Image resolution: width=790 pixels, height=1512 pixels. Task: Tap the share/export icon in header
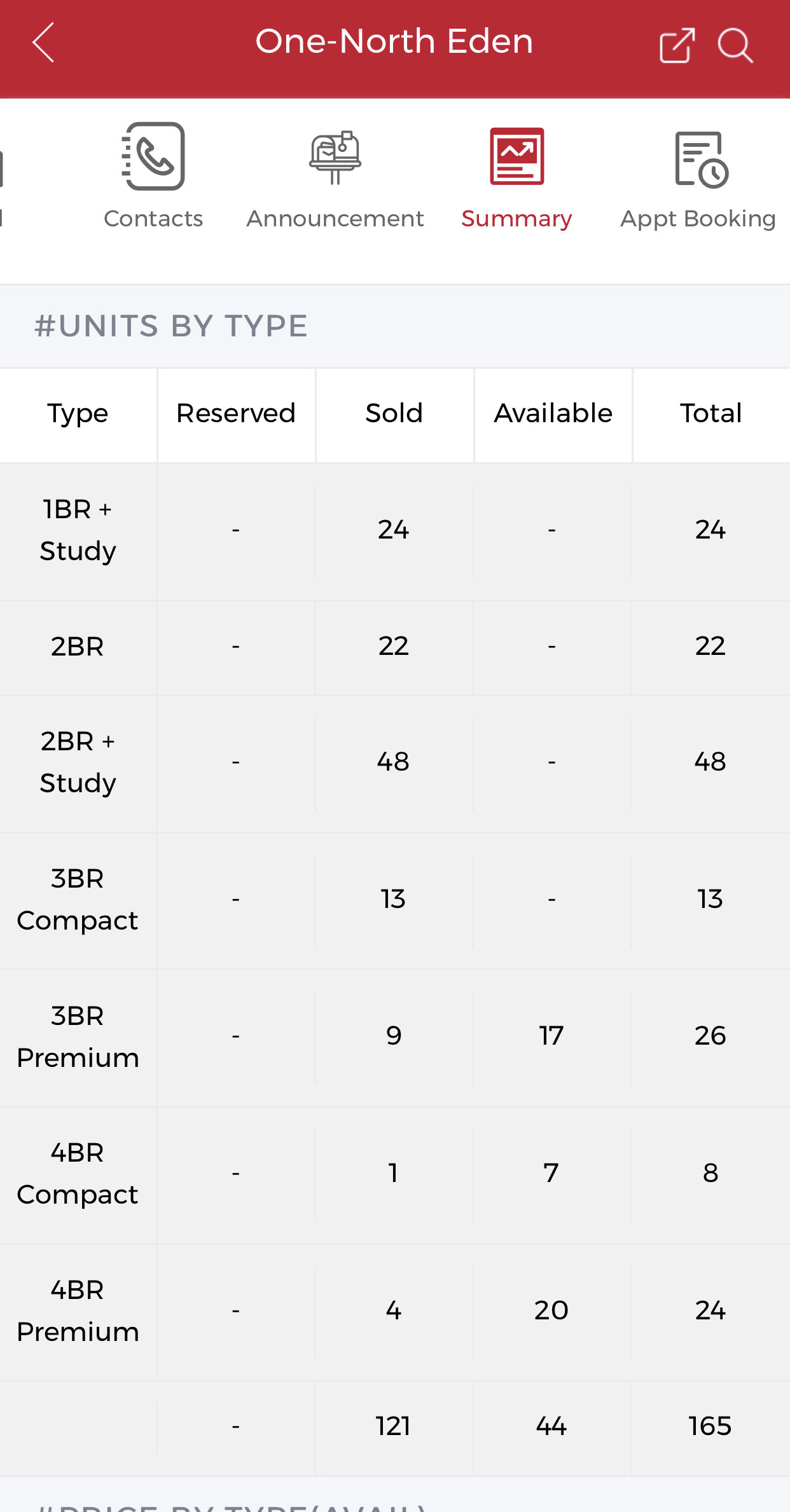[x=677, y=45]
